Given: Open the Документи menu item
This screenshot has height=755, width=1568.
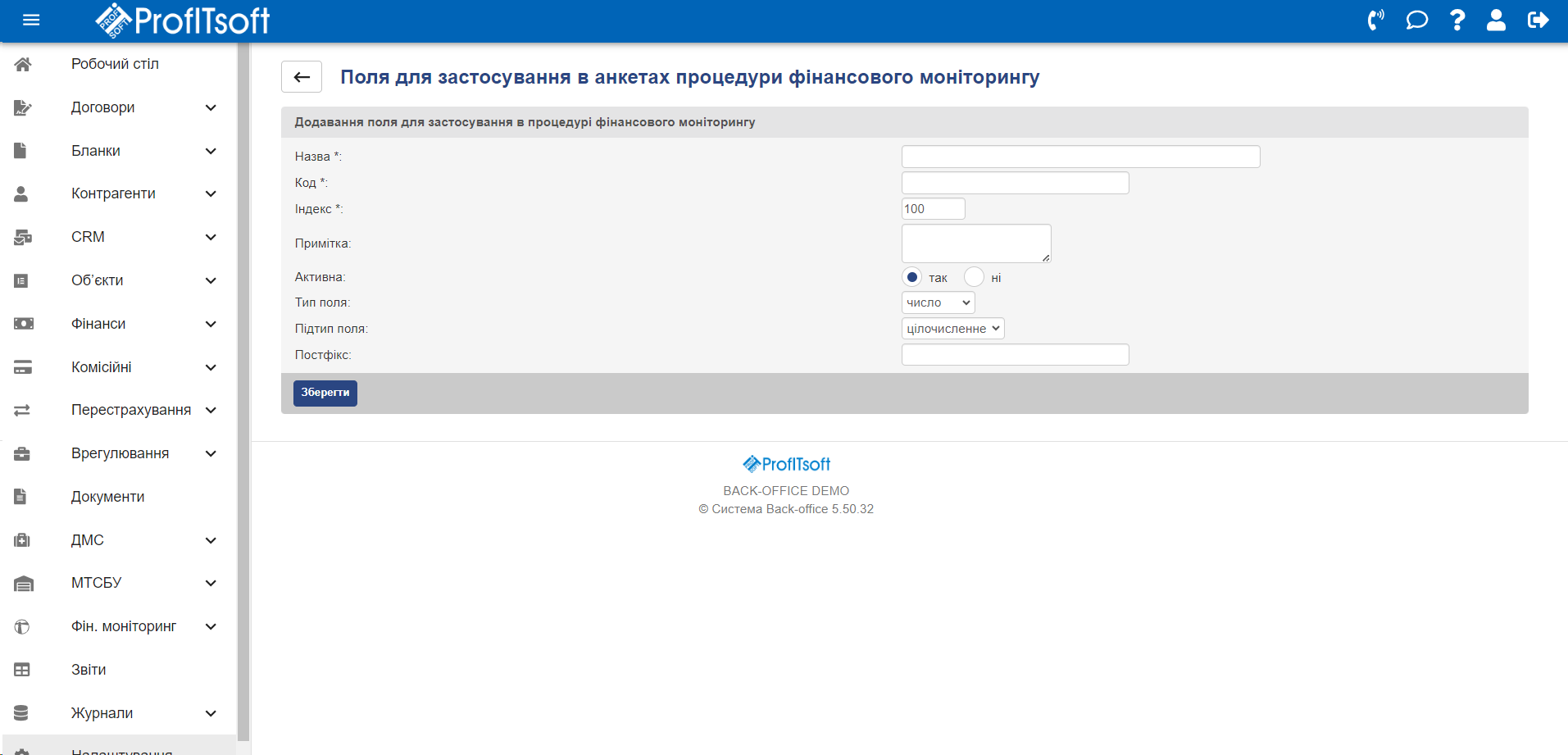Looking at the screenshot, I should tap(107, 497).
